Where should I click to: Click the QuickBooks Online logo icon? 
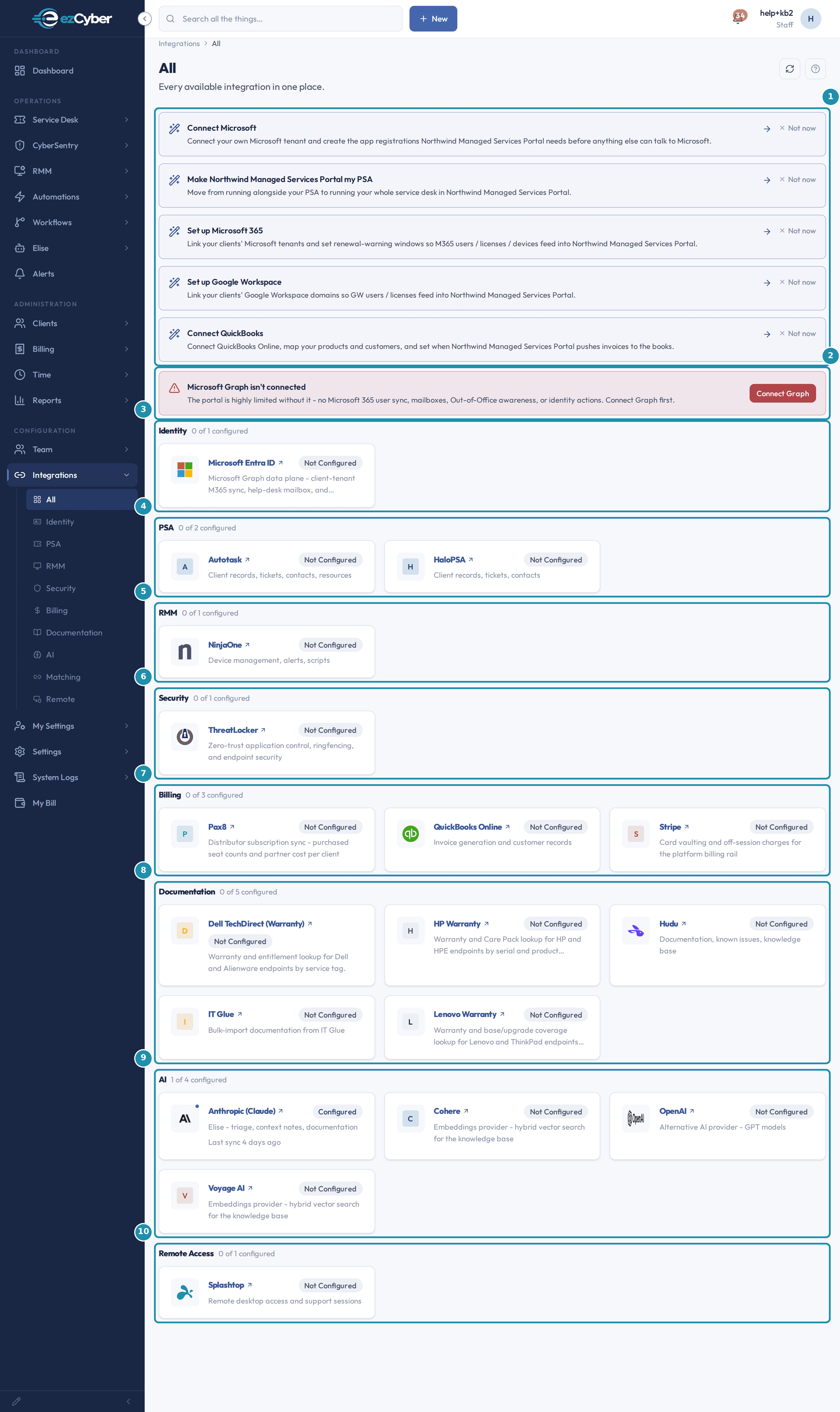pyautogui.click(x=410, y=834)
